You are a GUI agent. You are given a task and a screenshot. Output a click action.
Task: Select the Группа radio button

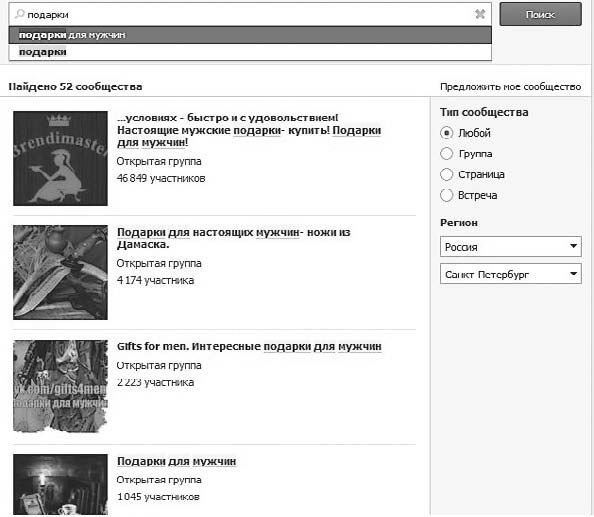[x=447, y=153]
